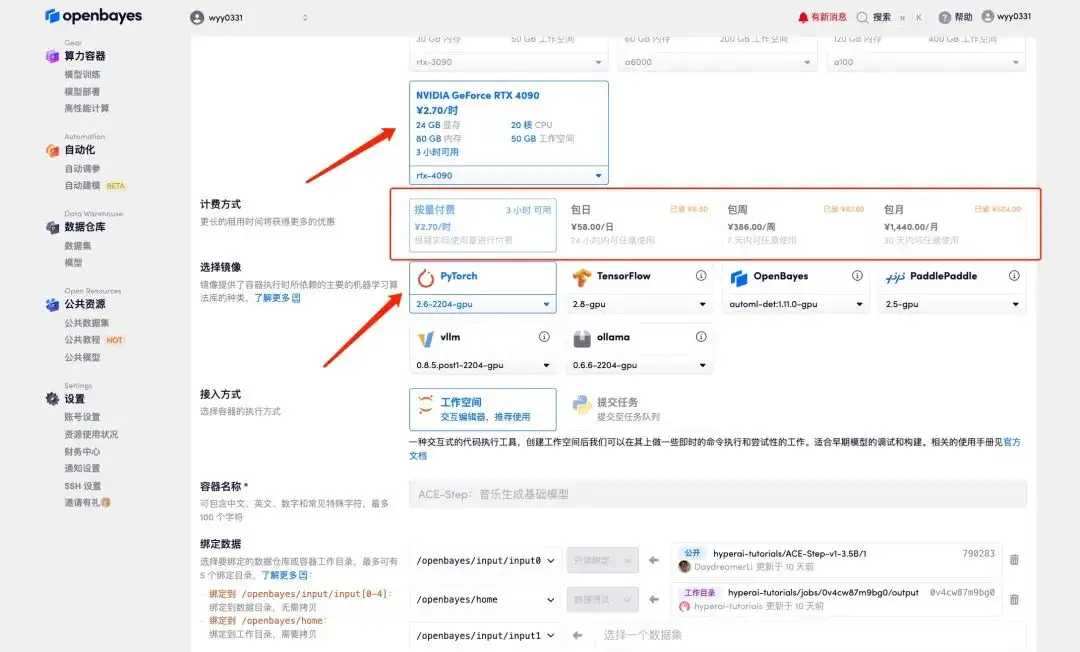This screenshot has height=652, width=1080.
Task: Open 自动调参 in sidebar
Action: [82, 169]
